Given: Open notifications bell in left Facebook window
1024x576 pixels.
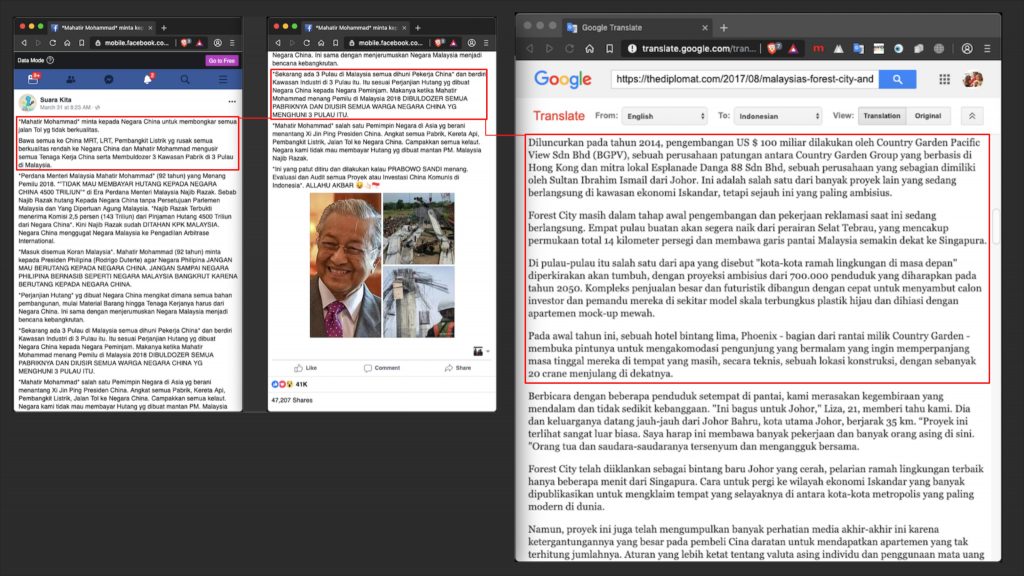Looking at the screenshot, I should pos(148,79).
